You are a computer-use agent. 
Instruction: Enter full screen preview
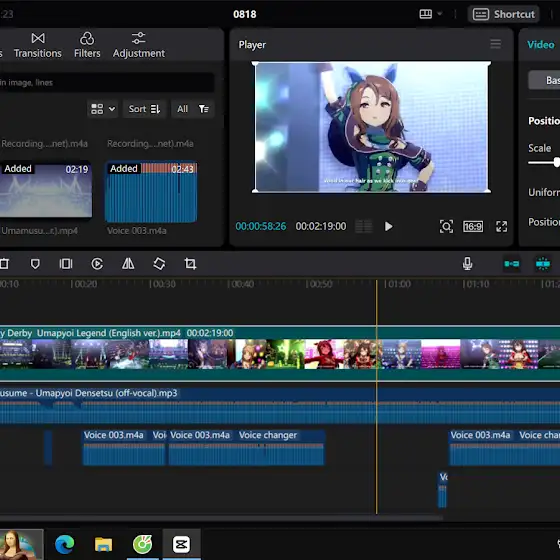coord(501,226)
